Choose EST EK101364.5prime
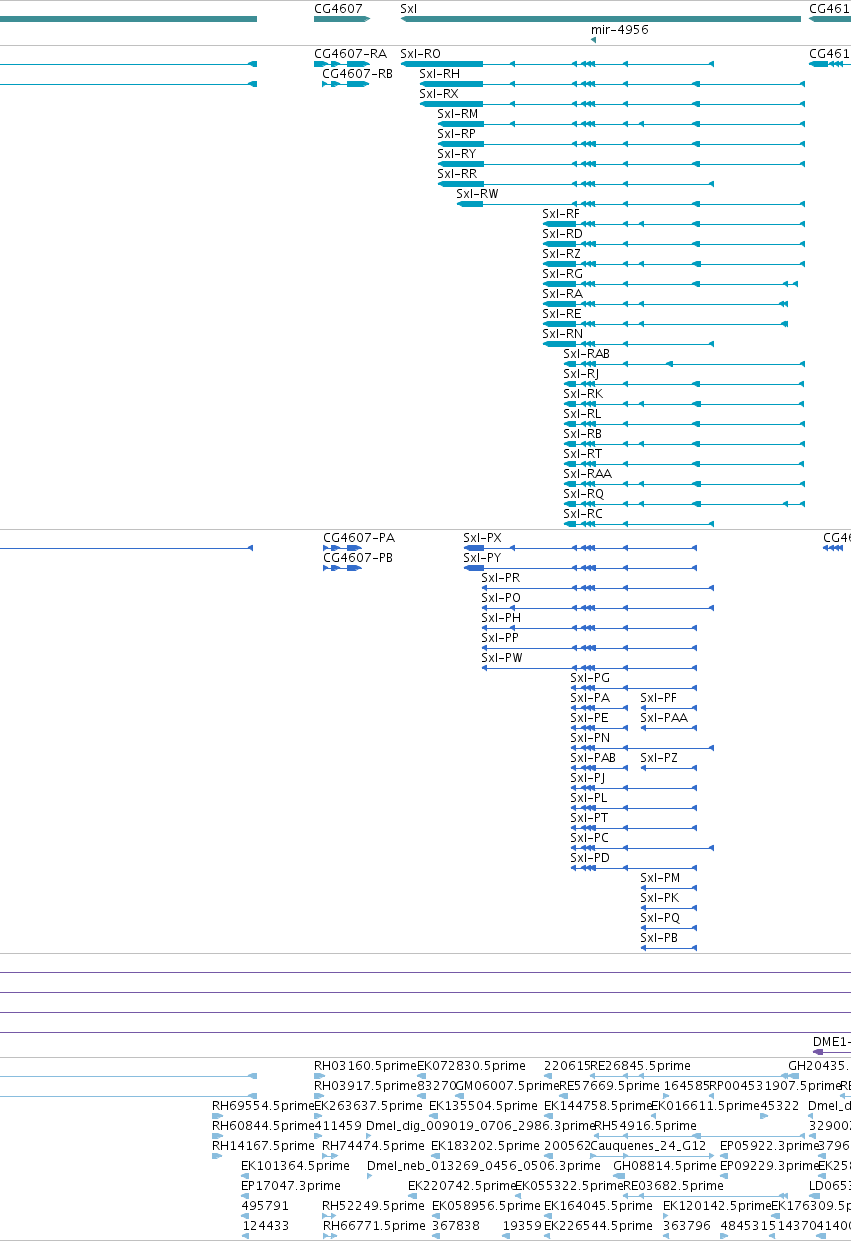Viewport: 851px width, 1241px height. [296, 1166]
